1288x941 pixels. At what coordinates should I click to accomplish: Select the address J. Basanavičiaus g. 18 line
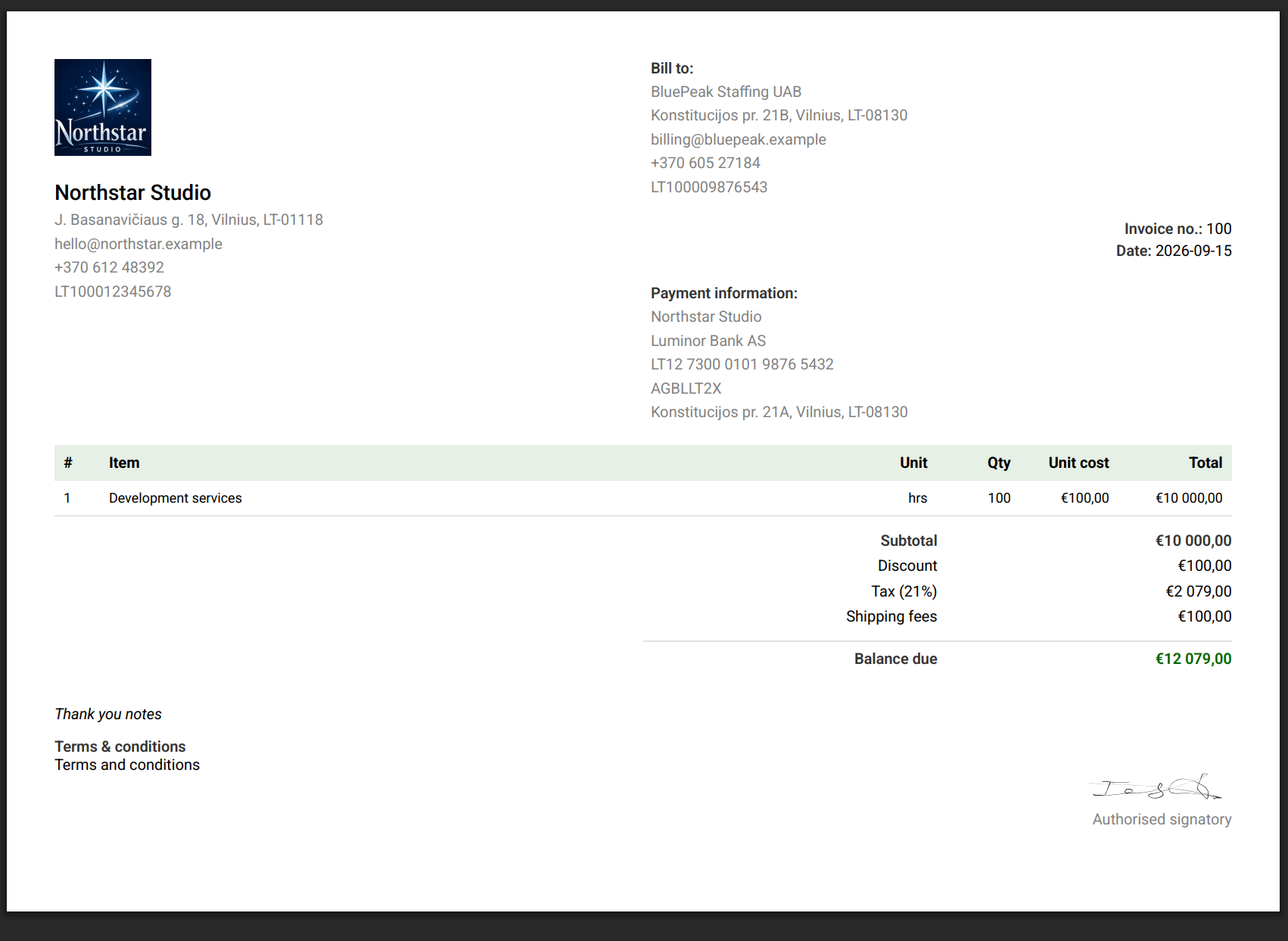[188, 220]
